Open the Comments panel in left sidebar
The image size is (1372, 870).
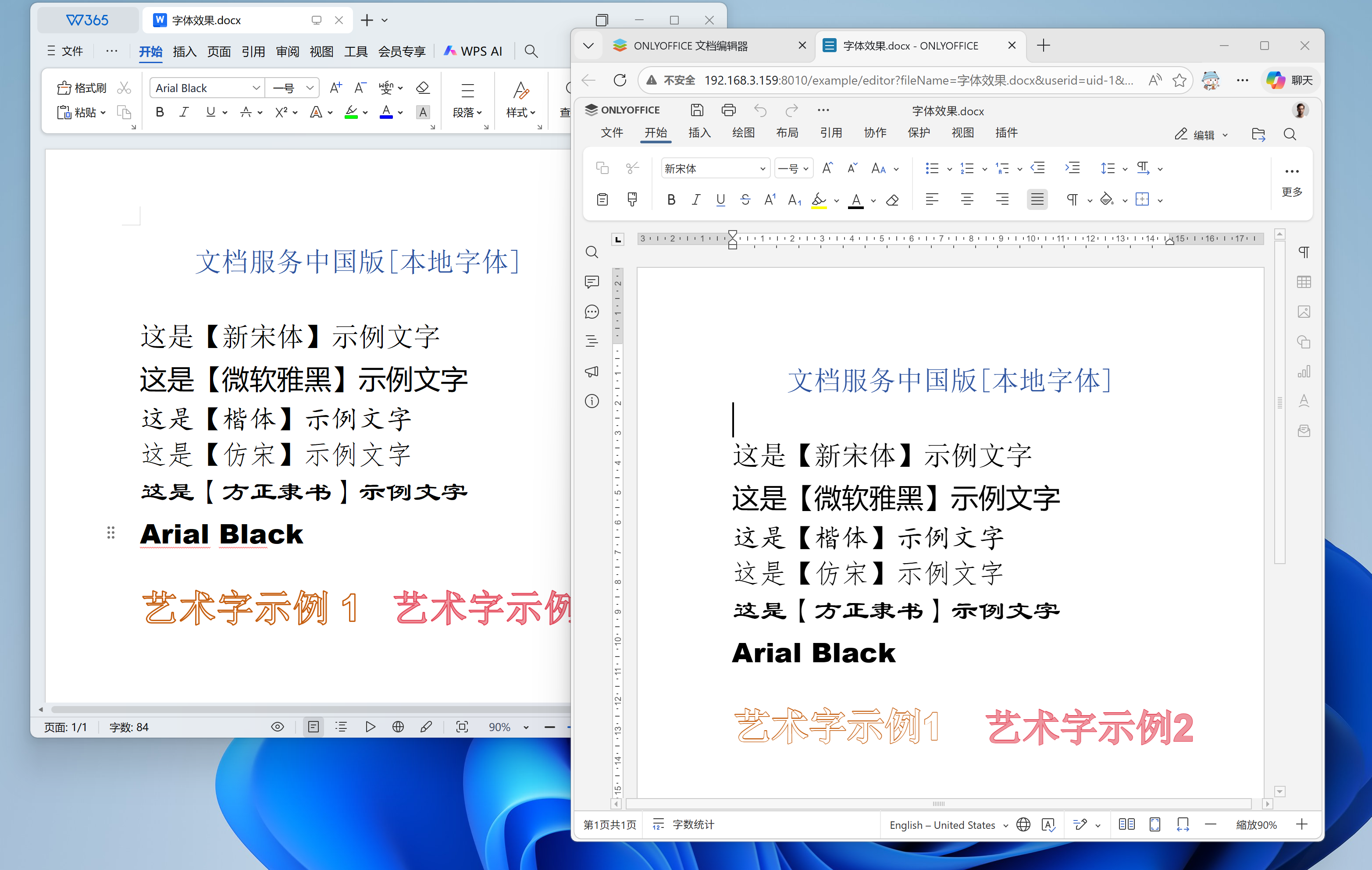(592, 282)
